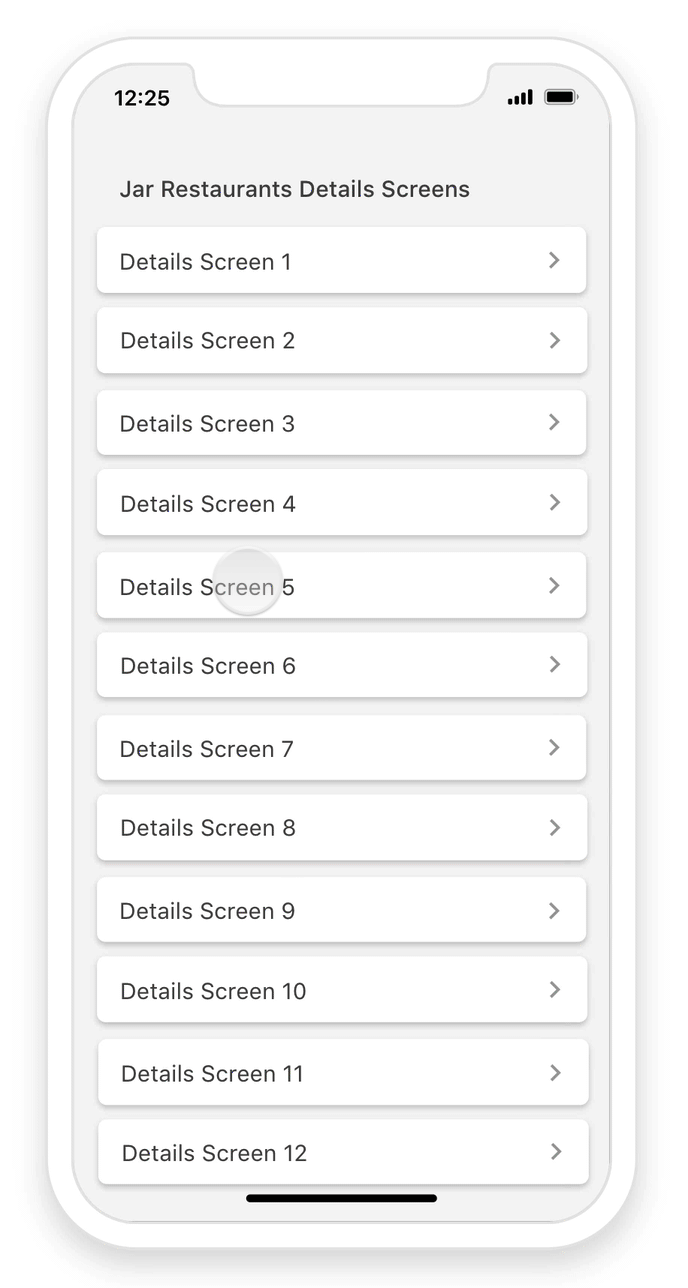Tap the battery status icon

click(x=560, y=97)
